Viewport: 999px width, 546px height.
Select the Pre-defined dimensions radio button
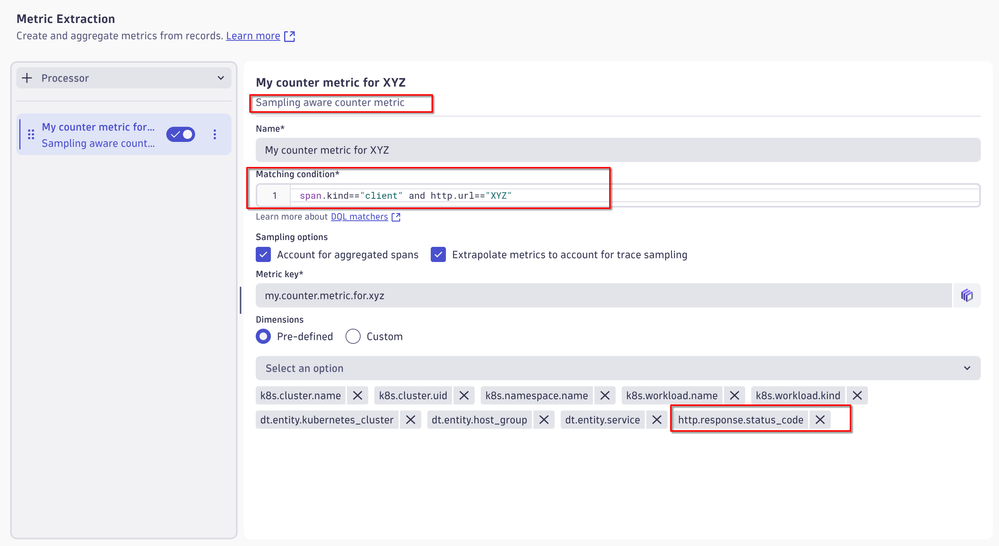coord(263,336)
